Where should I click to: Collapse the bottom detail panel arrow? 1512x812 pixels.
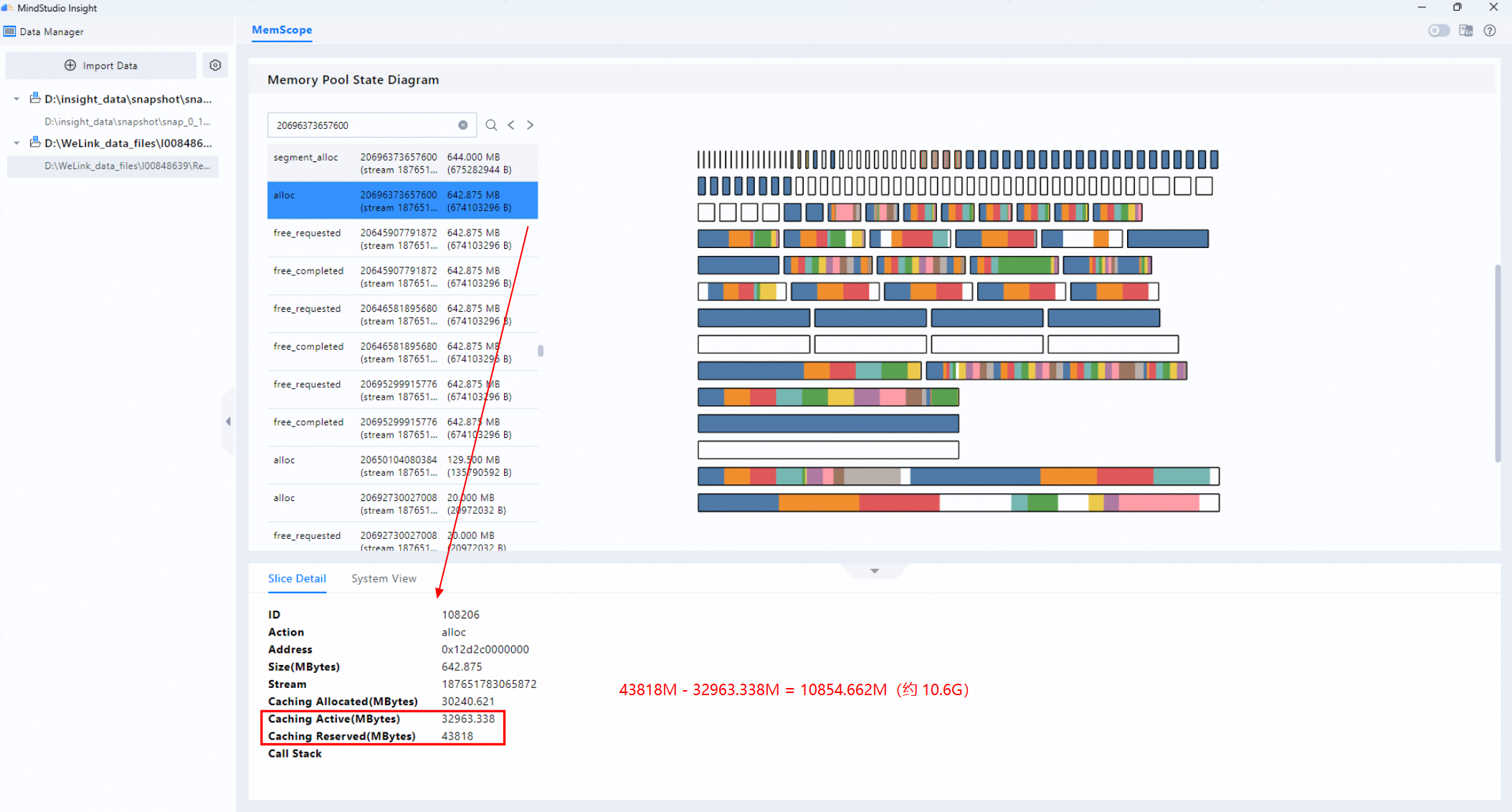(874, 571)
